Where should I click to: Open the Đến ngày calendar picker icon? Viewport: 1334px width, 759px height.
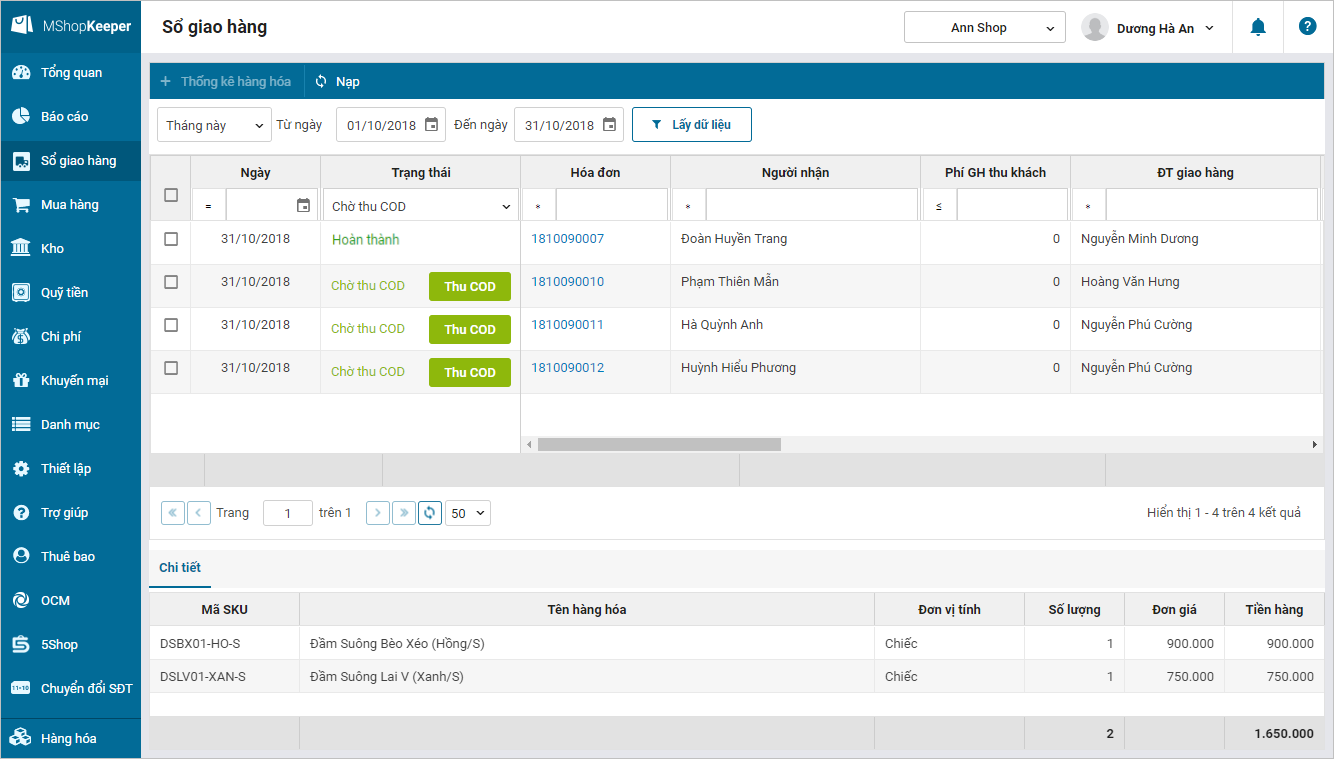click(609, 125)
